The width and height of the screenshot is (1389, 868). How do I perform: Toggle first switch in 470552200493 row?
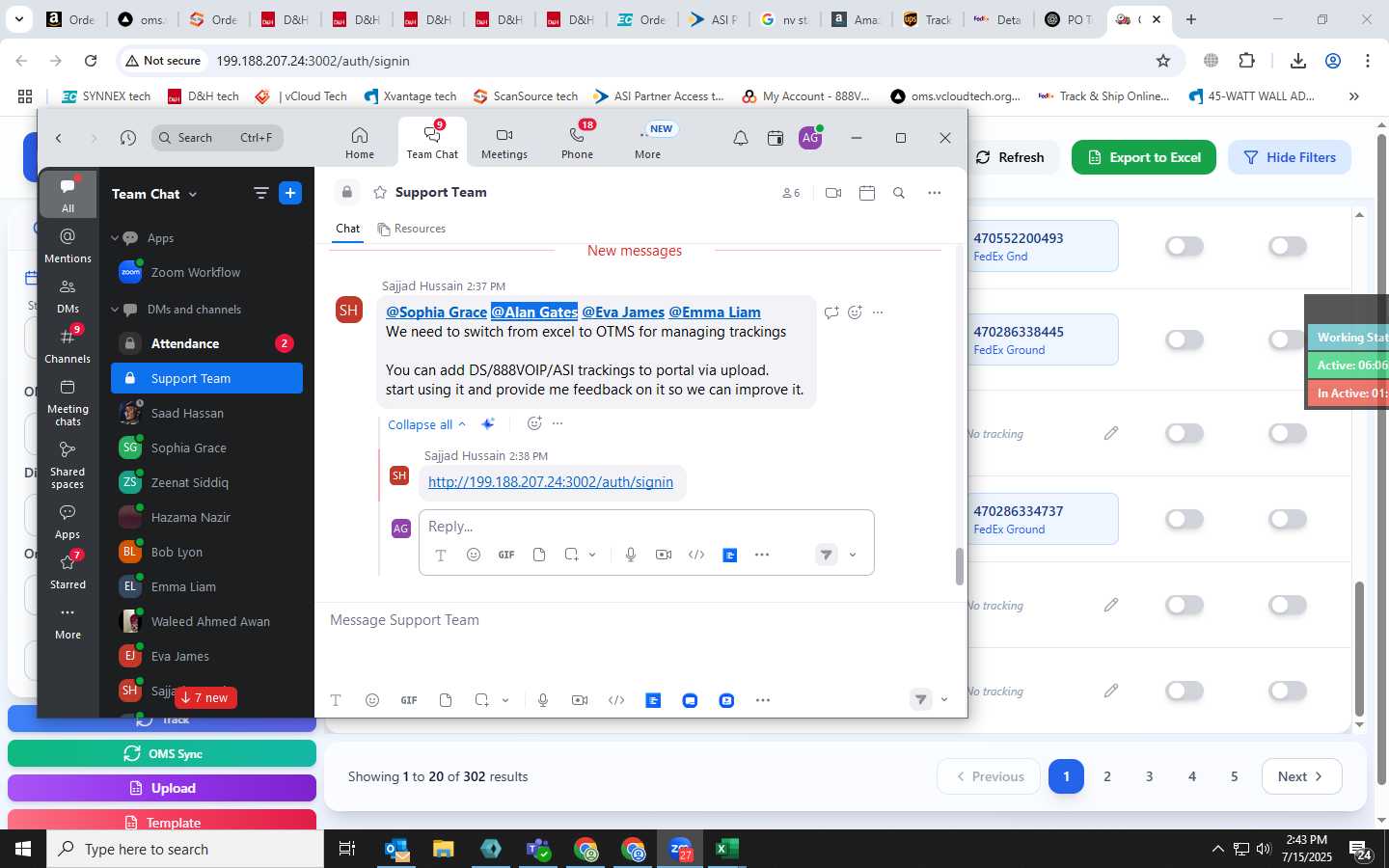[1185, 247]
